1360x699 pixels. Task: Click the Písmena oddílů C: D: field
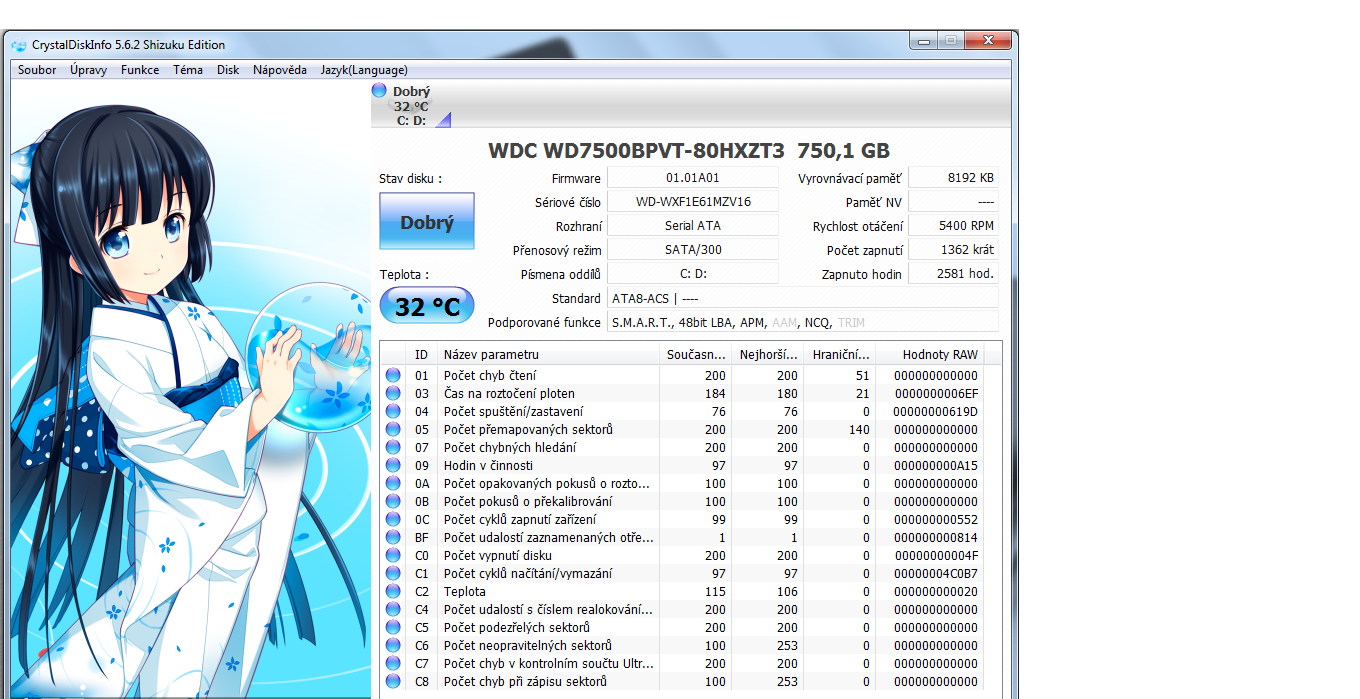pyautogui.click(x=693, y=274)
